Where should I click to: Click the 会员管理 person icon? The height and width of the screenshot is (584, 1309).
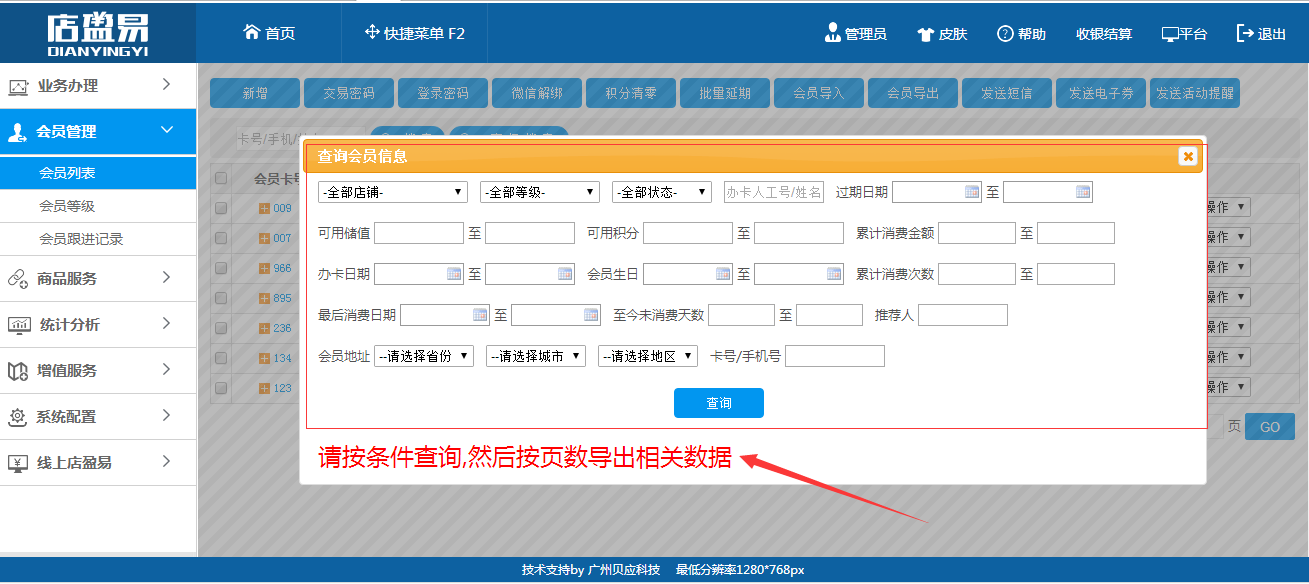(x=18, y=132)
